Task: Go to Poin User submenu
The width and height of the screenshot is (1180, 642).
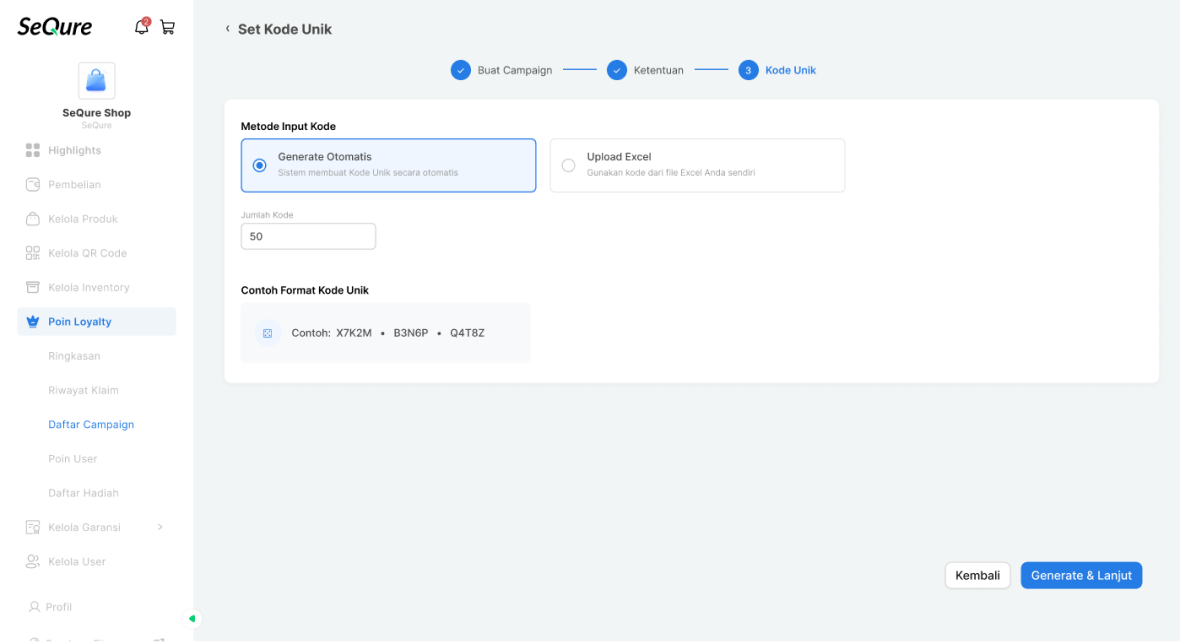Action: click(72, 458)
